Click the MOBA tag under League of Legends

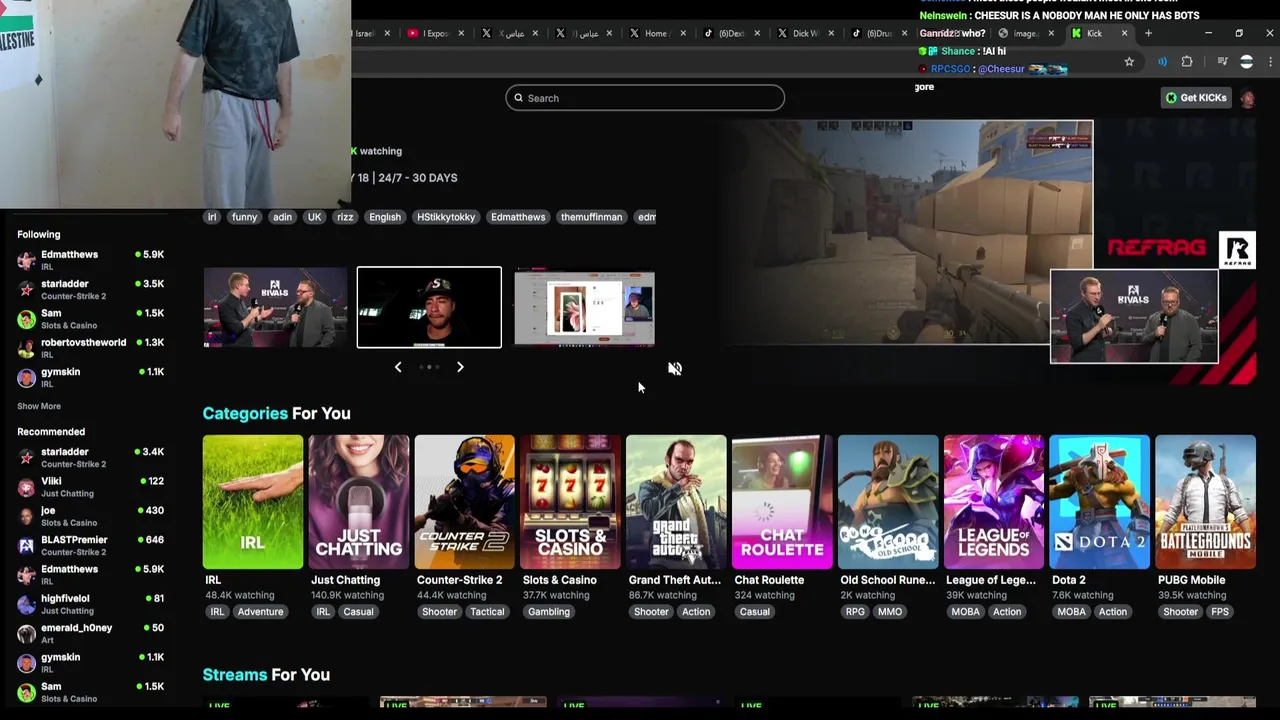point(966,612)
